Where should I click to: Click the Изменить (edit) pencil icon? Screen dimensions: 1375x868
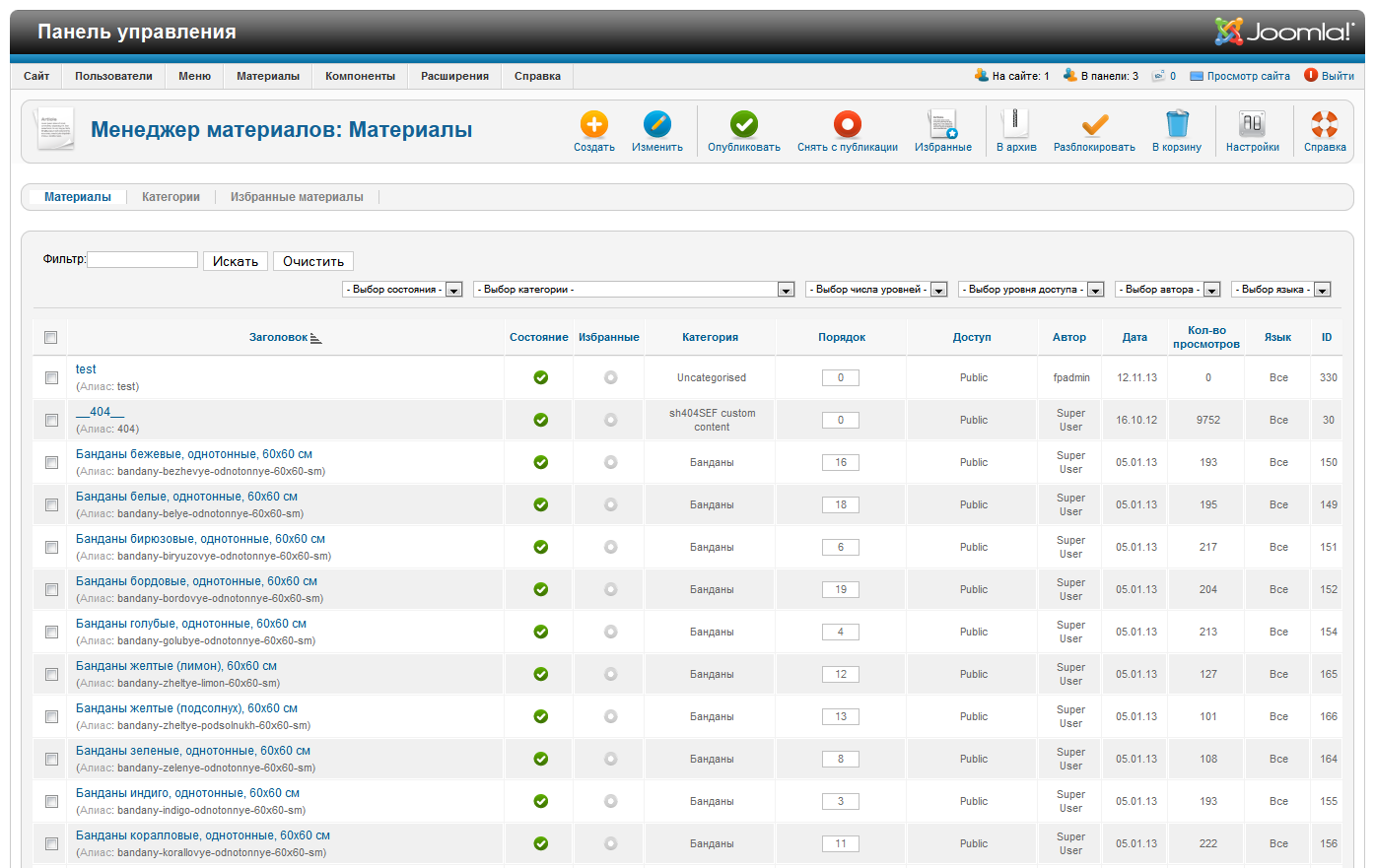[x=657, y=124]
